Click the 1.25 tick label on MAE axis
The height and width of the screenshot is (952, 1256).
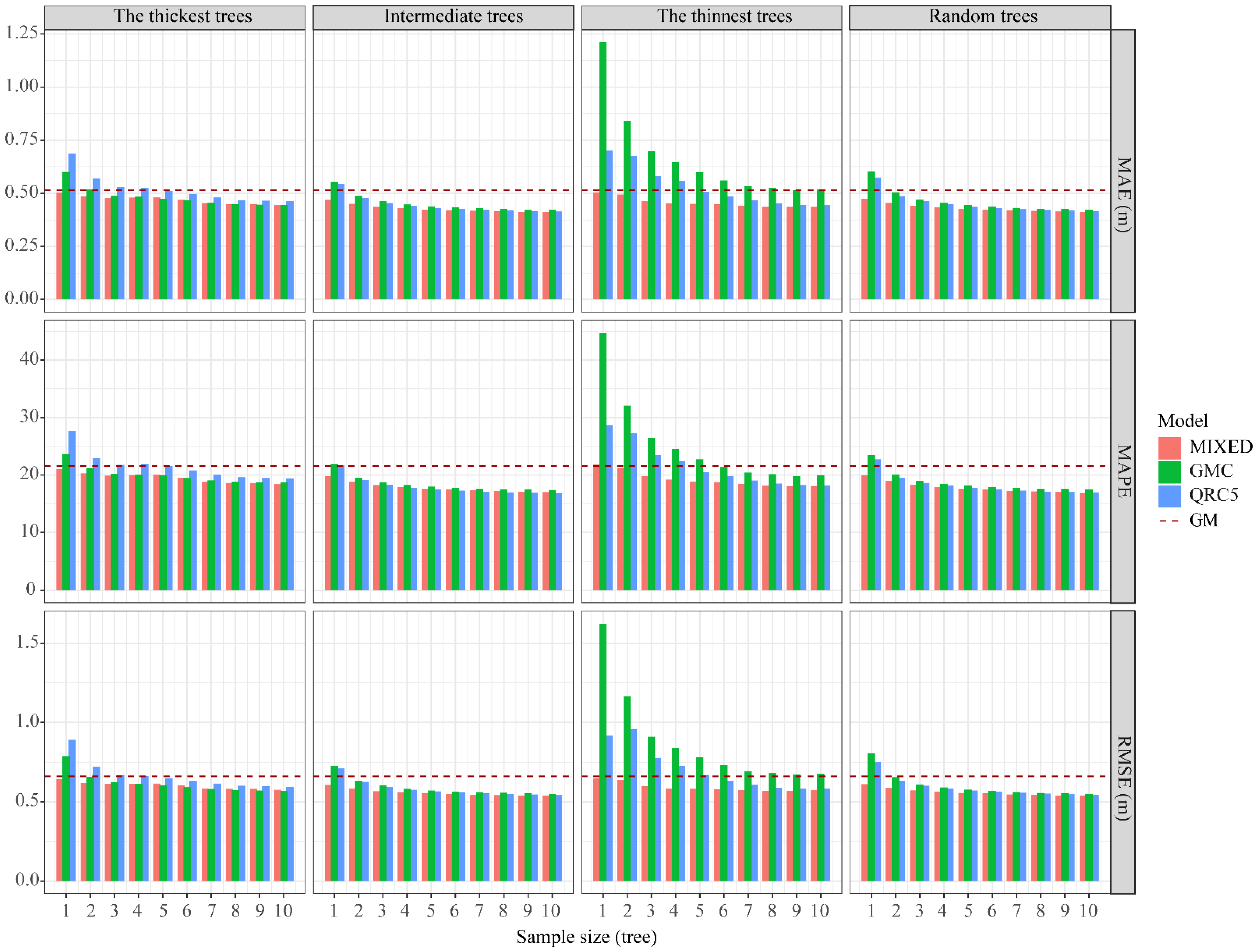point(22,32)
